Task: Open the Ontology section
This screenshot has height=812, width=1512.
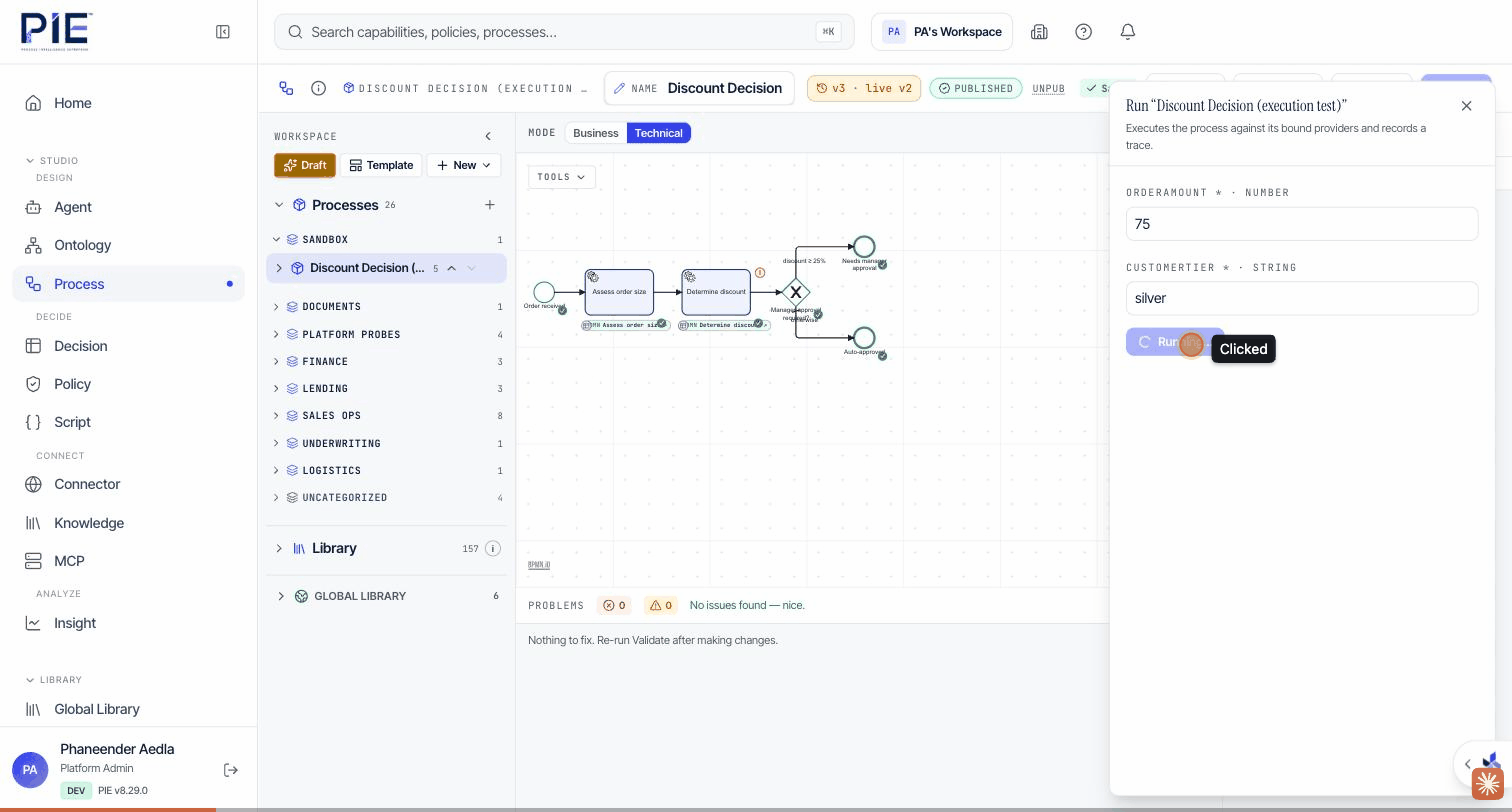Action: click(128, 245)
